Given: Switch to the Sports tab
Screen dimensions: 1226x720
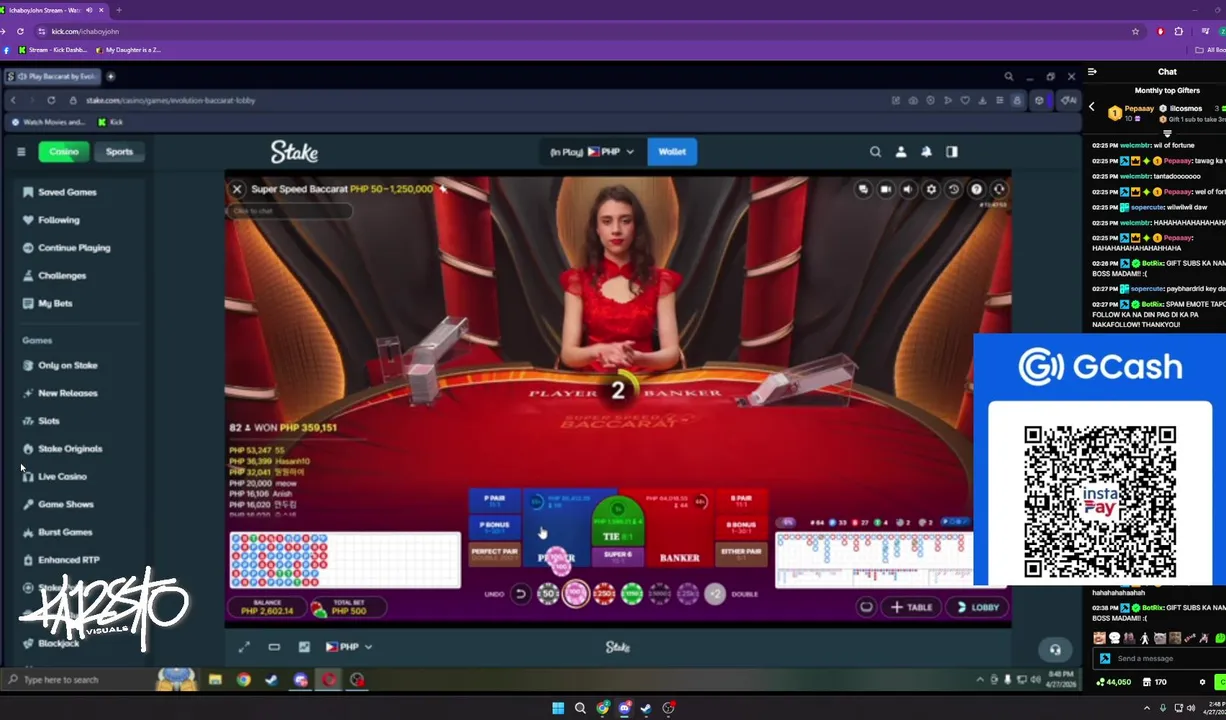Looking at the screenshot, I should tap(119, 152).
